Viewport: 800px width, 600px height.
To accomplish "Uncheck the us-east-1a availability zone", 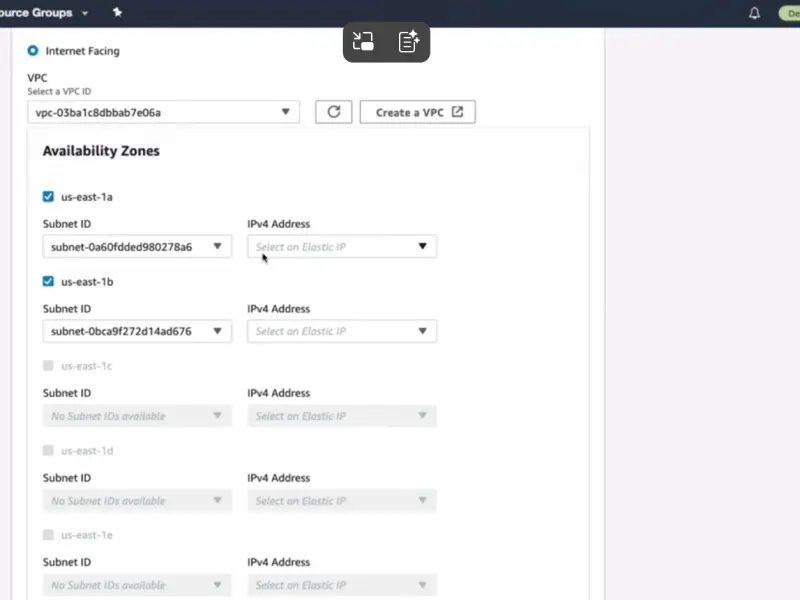I will 47,196.
